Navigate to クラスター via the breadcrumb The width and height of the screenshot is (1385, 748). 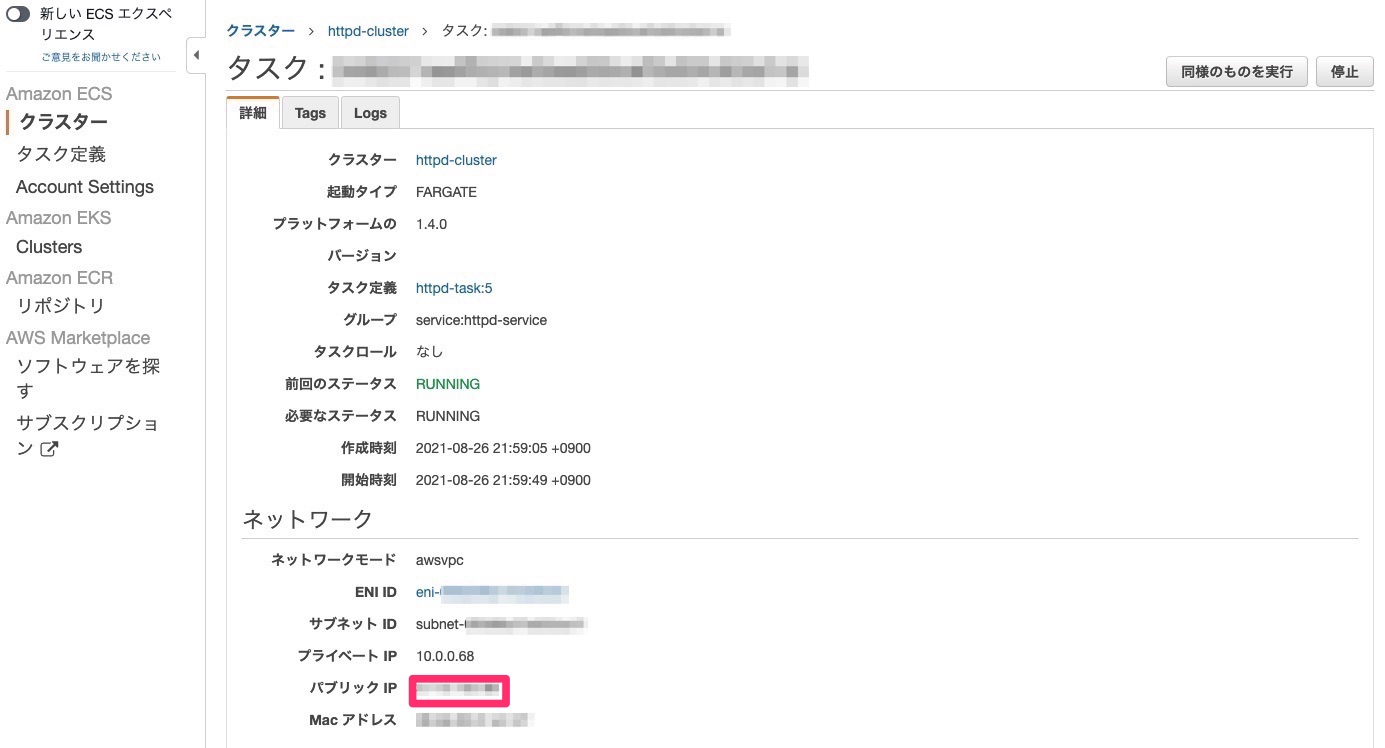260,31
